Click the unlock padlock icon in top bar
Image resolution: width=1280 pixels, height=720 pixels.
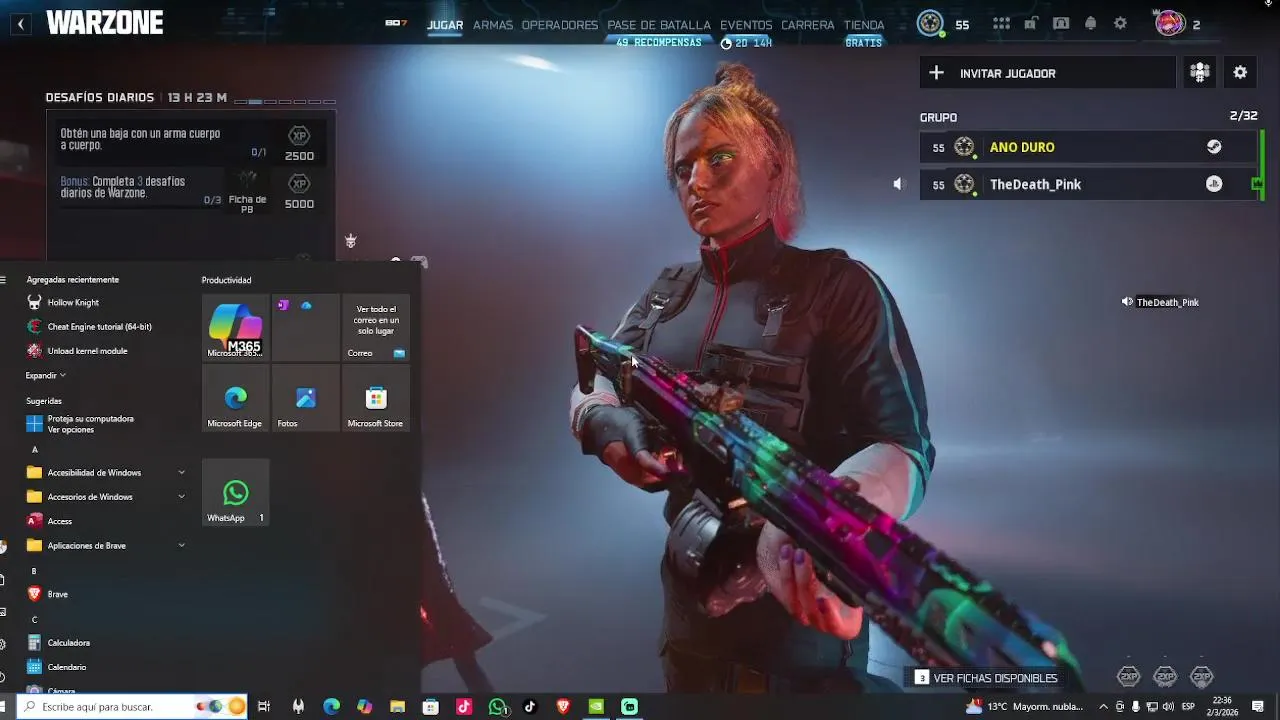pyautogui.click(x=1031, y=24)
